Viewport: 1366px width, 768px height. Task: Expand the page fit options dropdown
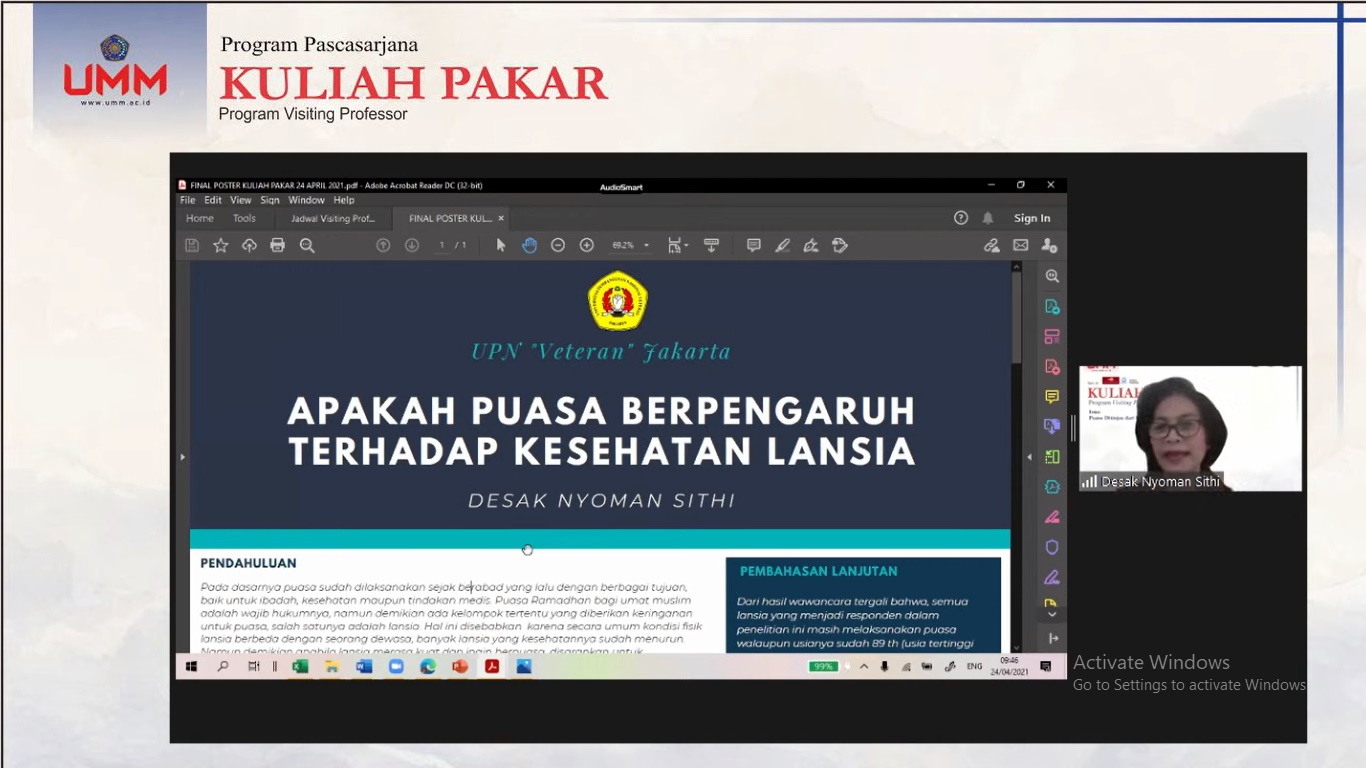coord(678,246)
